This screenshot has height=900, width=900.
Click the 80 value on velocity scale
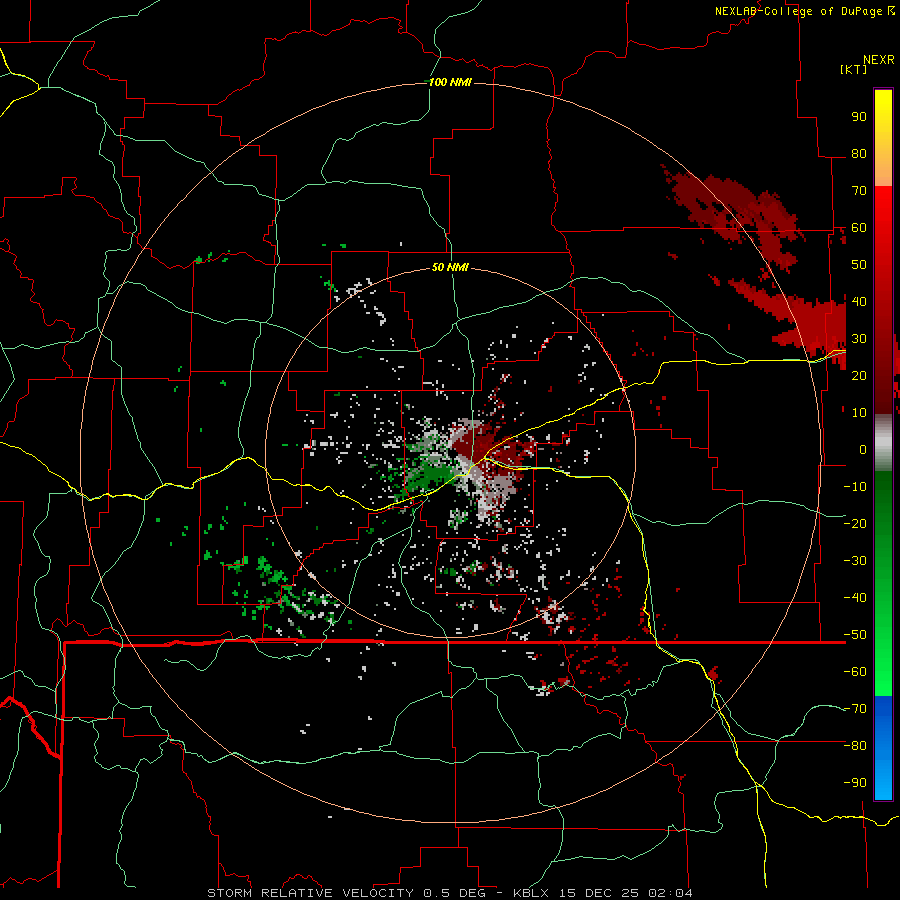point(859,153)
